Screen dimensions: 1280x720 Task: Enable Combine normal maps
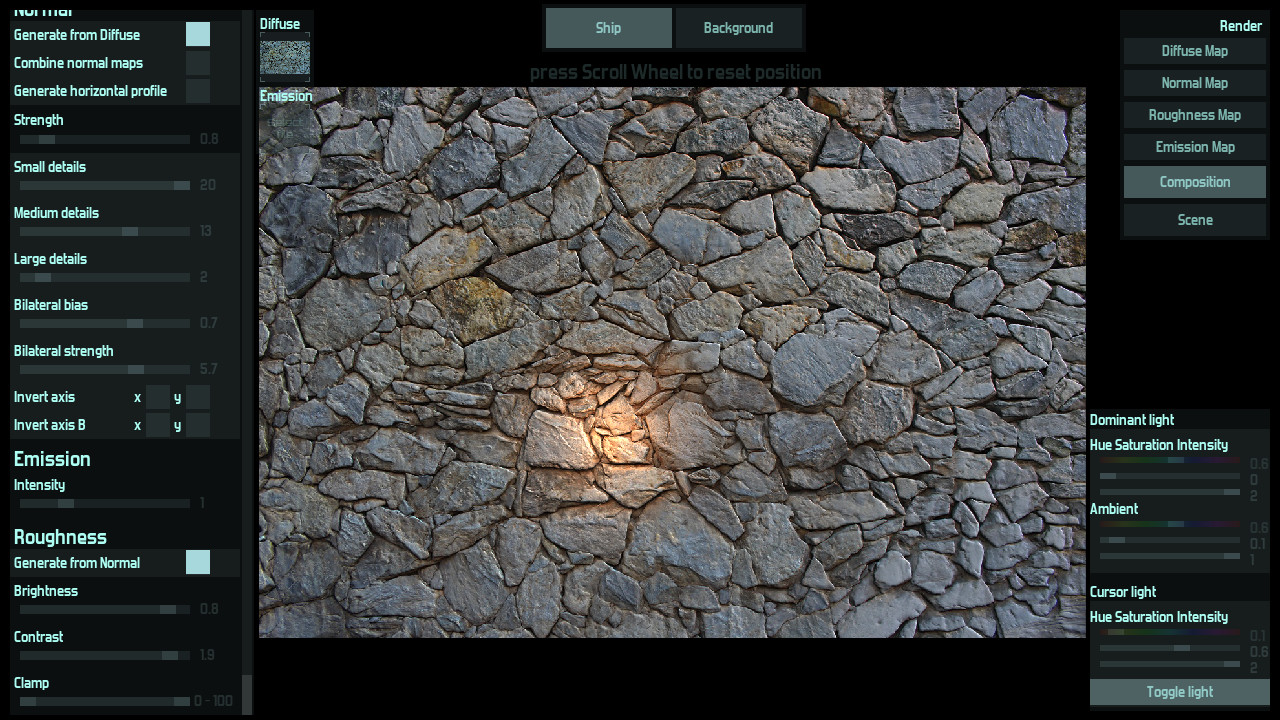click(198, 62)
